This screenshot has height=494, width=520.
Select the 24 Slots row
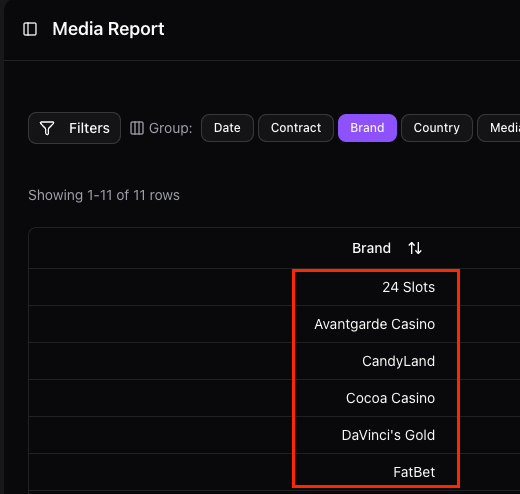click(x=274, y=287)
